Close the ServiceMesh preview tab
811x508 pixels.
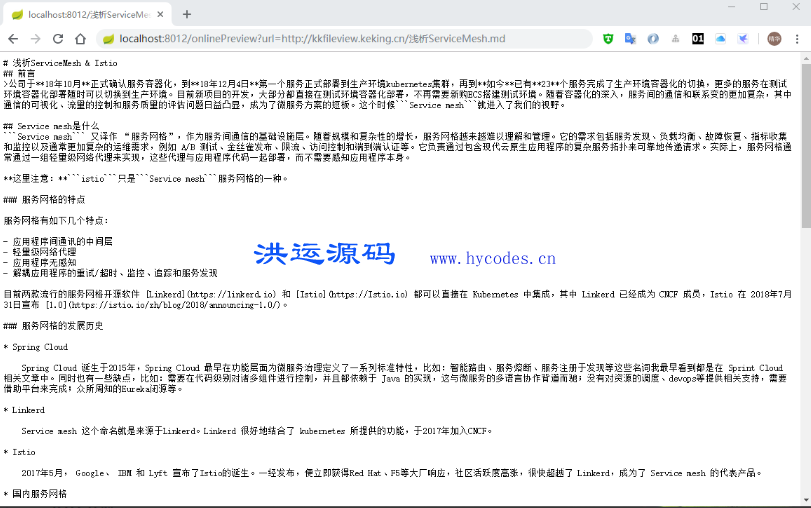click(x=160, y=14)
